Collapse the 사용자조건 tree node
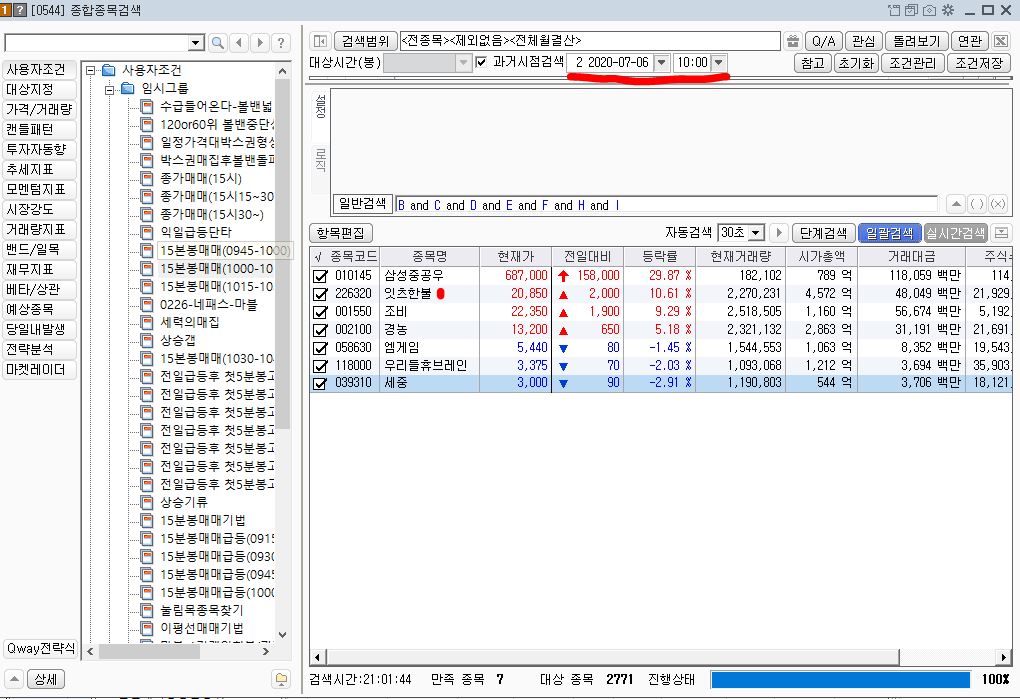The height and width of the screenshot is (699, 1020). (91, 70)
